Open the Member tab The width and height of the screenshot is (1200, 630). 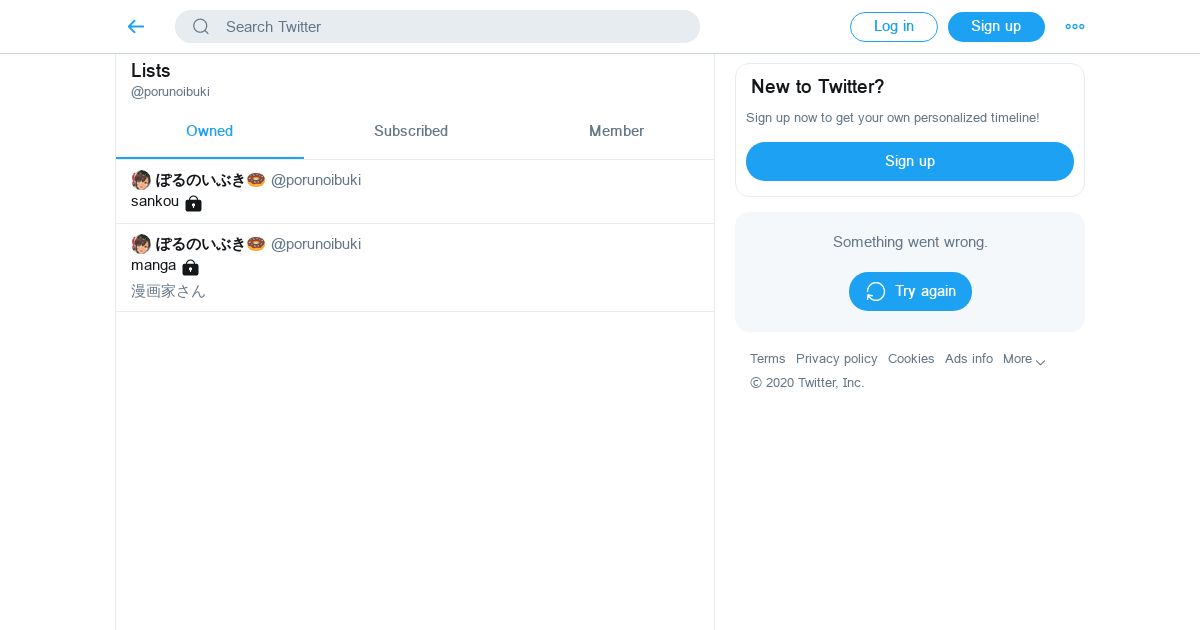616,131
